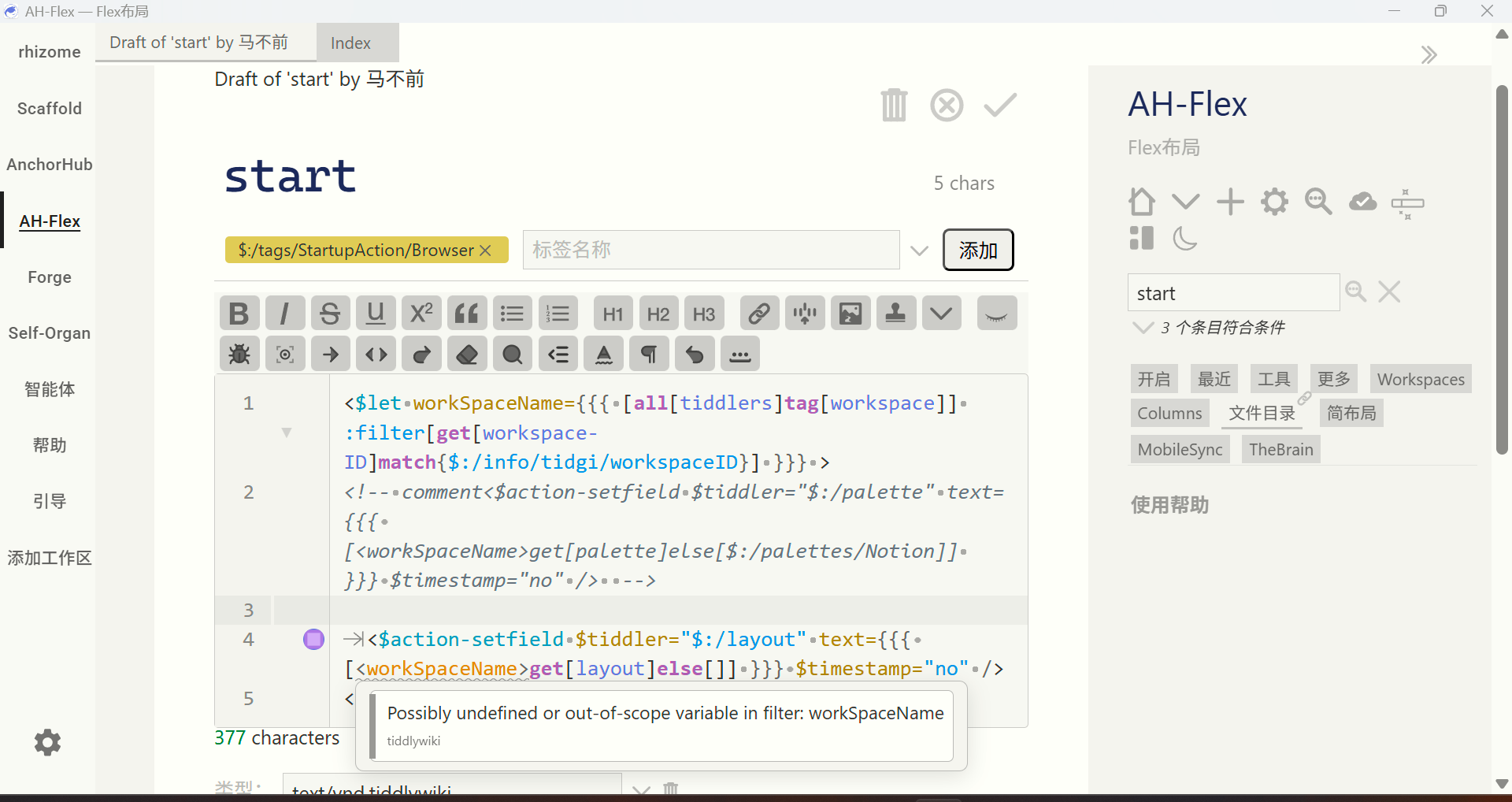Open the tag name dropdown arrow
Image resolution: width=1512 pixels, height=802 pixels.
919,251
